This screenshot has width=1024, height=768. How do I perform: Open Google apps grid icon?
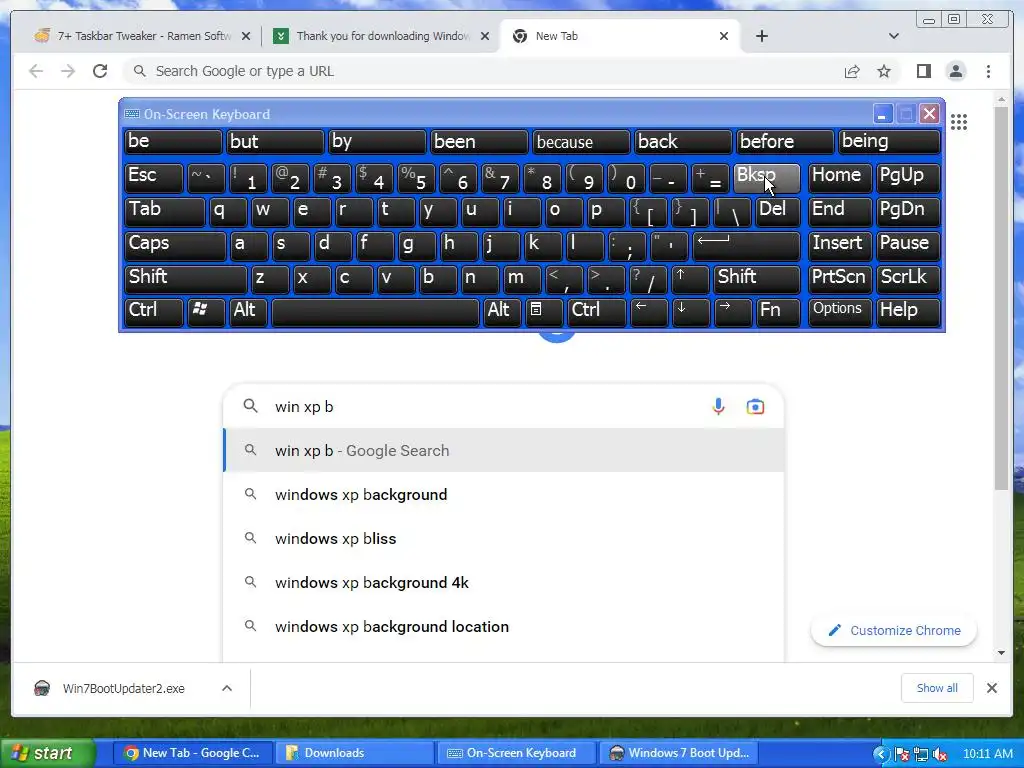959,121
